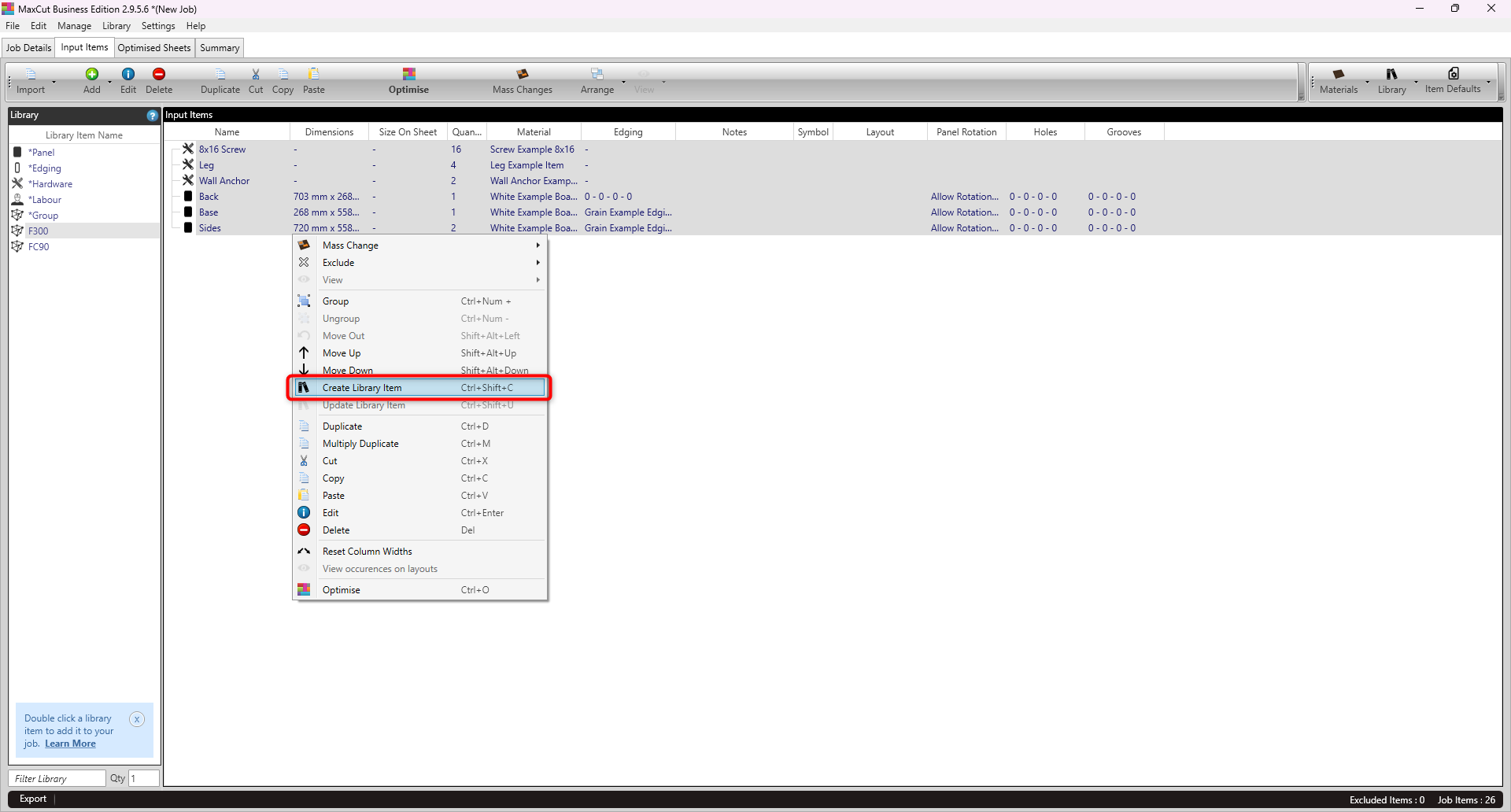Select the FC90 library item
This screenshot has height=812, width=1511.
click(x=39, y=247)
